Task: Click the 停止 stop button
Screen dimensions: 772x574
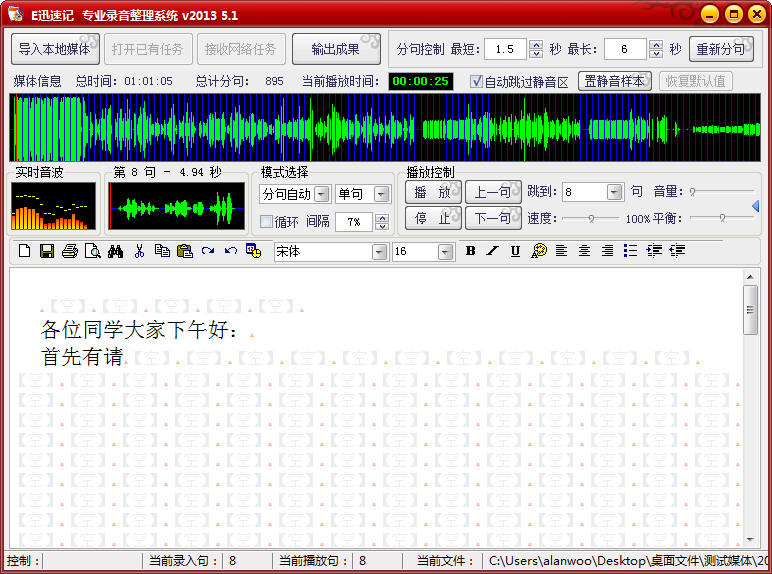Action: point(433,218)
